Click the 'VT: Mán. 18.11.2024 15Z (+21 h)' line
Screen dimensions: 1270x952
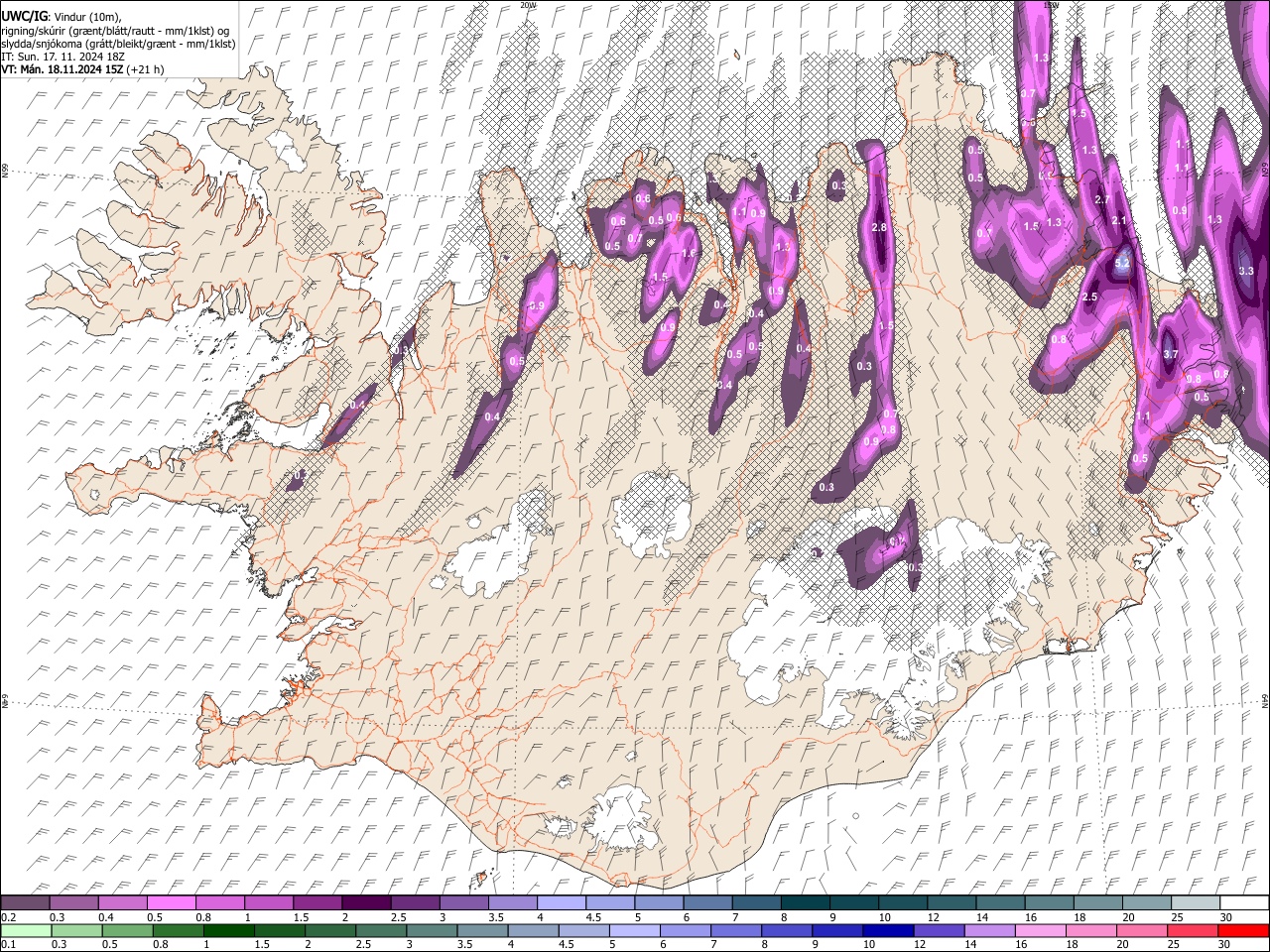click(82, 69)
